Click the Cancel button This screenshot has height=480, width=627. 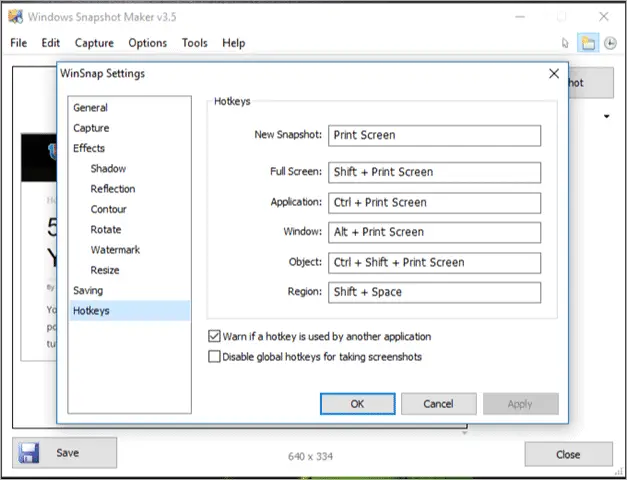point(439,404)
